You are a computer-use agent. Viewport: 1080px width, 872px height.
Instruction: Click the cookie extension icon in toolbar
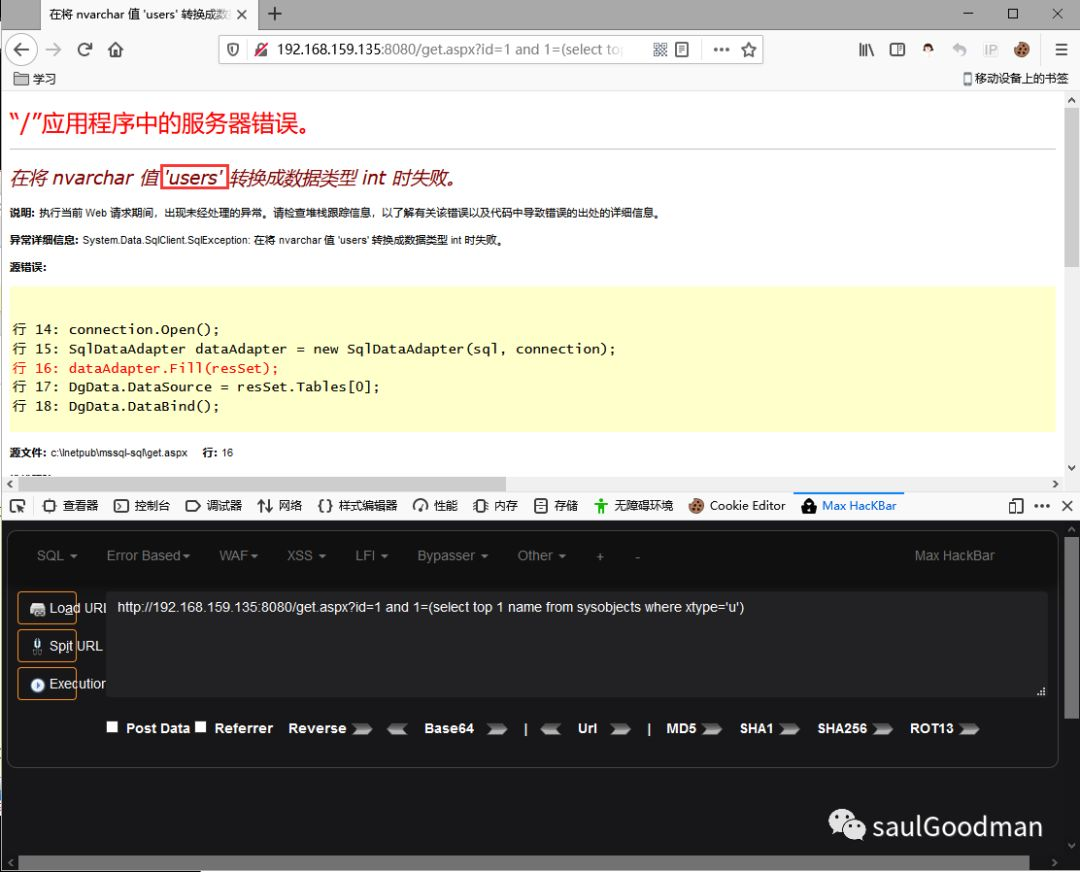[1021, 50]
